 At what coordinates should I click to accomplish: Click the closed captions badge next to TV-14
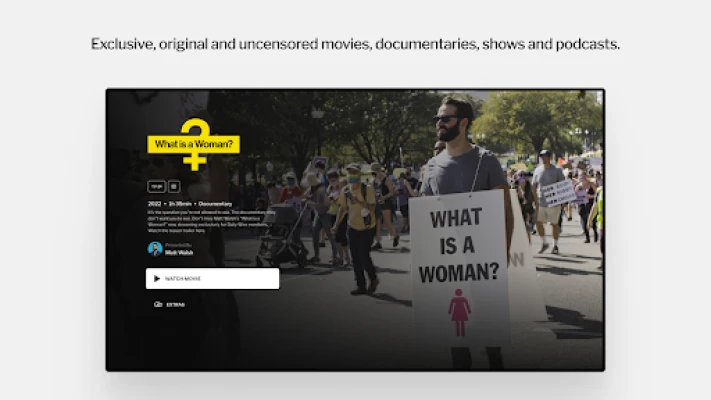[x=173, y=186]
